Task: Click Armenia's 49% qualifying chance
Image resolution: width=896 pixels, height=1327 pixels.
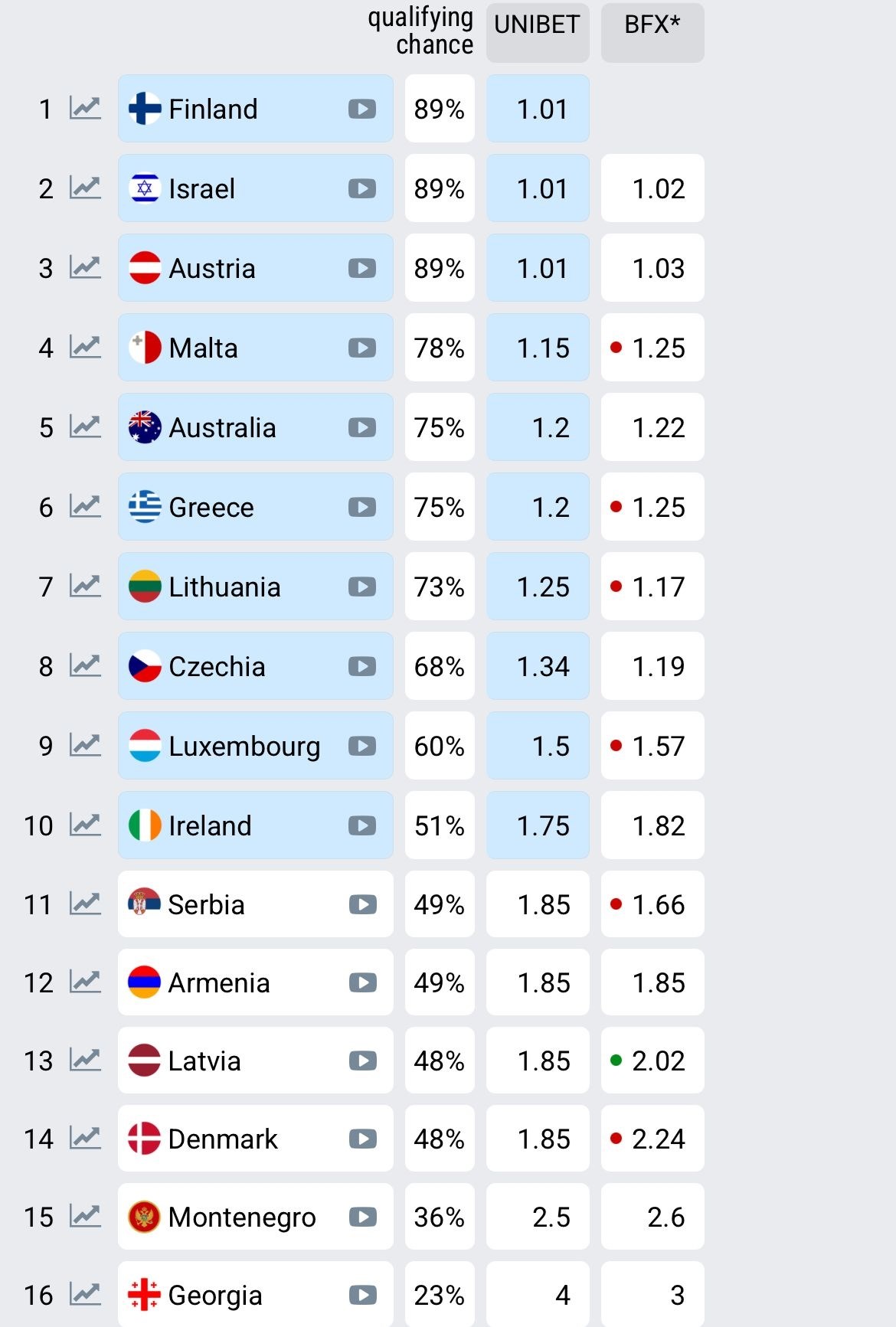Action: tap(440, 982)
